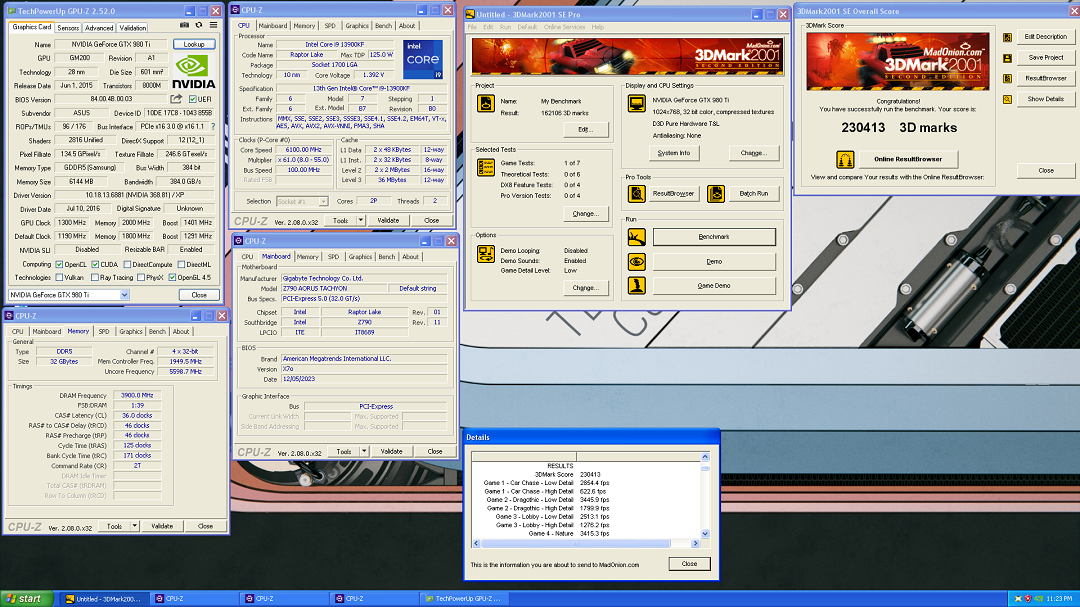Viewport: 1080px width, 607px height.
Task: Click GPU-Z refresh icon
Action: [x=199, y=25]
